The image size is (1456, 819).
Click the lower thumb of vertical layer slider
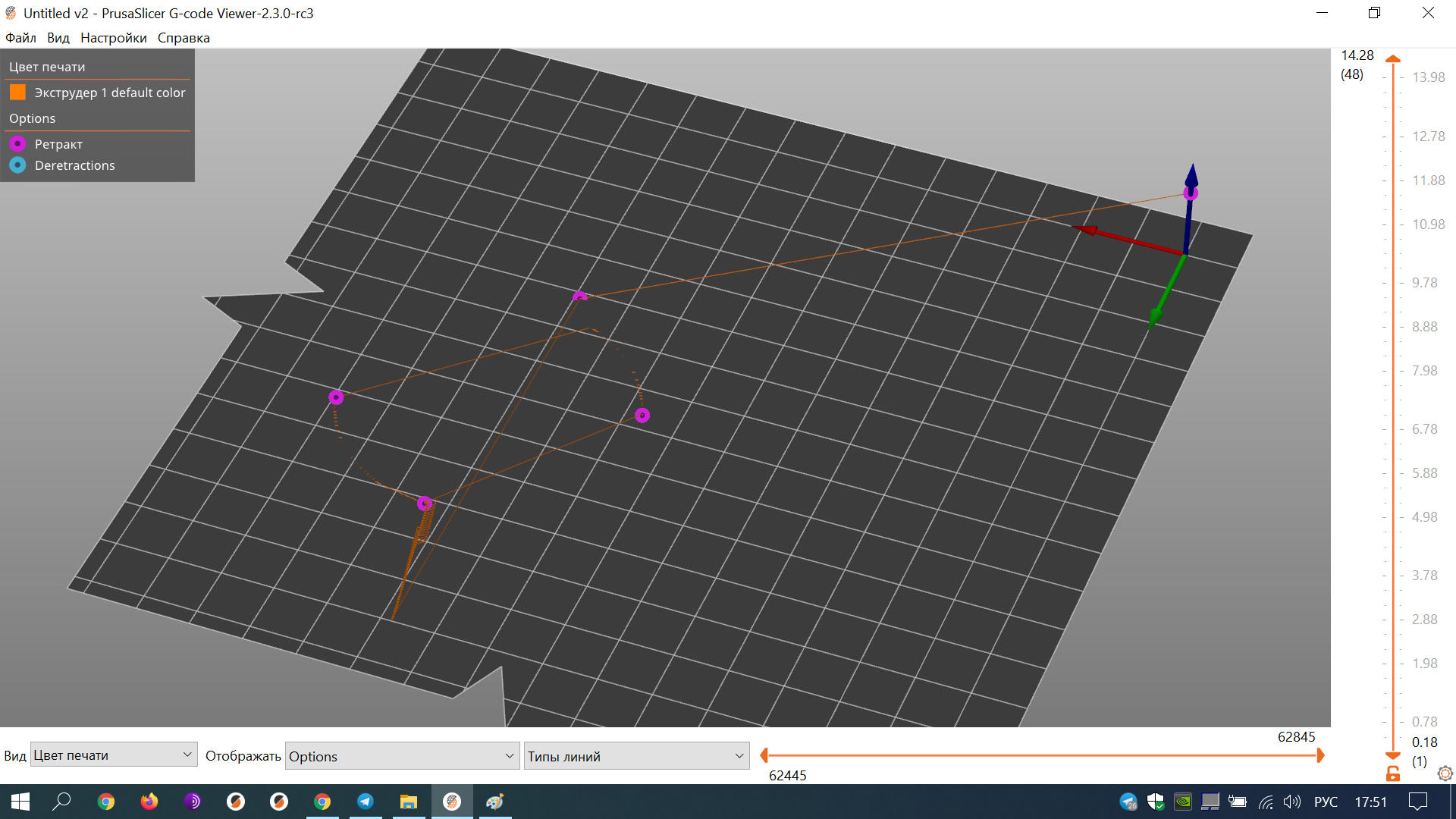pyautogui.click(x=1393, y=755)
